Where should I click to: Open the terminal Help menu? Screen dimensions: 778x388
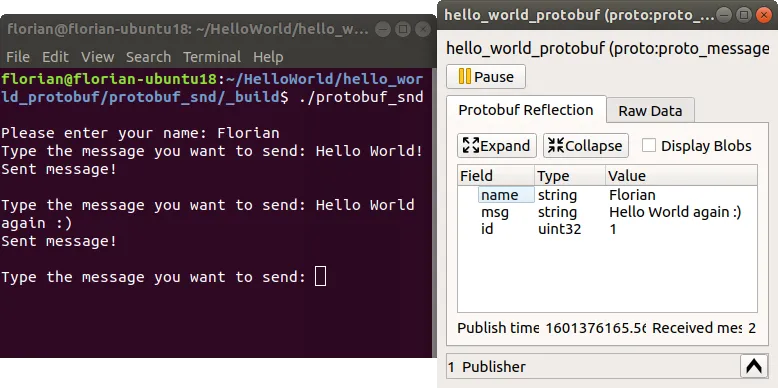(x=268, y=57)
